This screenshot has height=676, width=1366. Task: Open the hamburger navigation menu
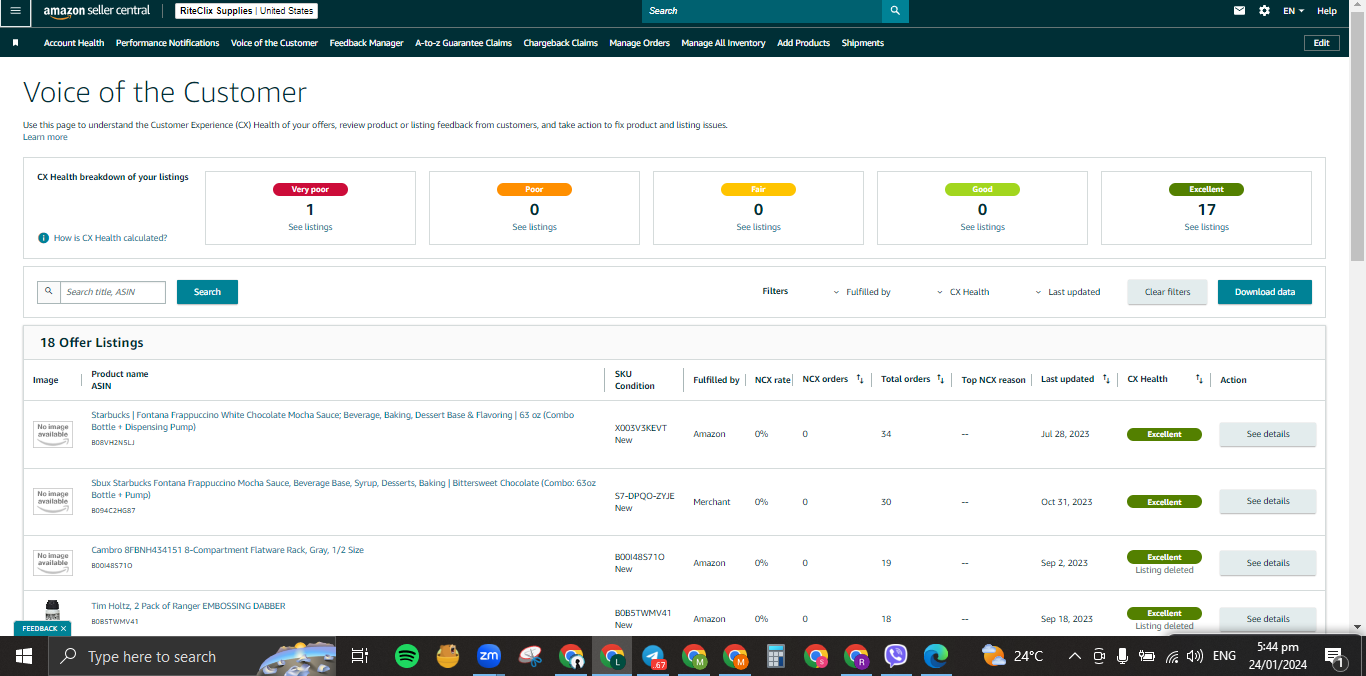coord(15,11)
